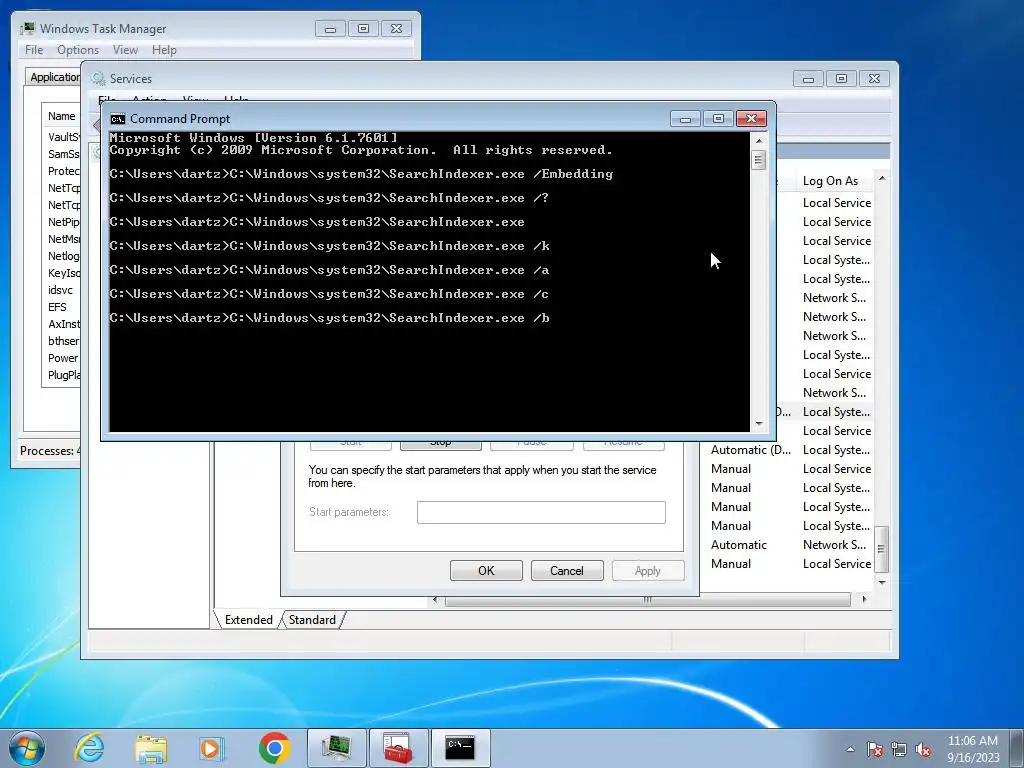This screenshot has height=768, width=1024.
Task: Select bthserv row in Task Manager
Action: tap(61, 341)
